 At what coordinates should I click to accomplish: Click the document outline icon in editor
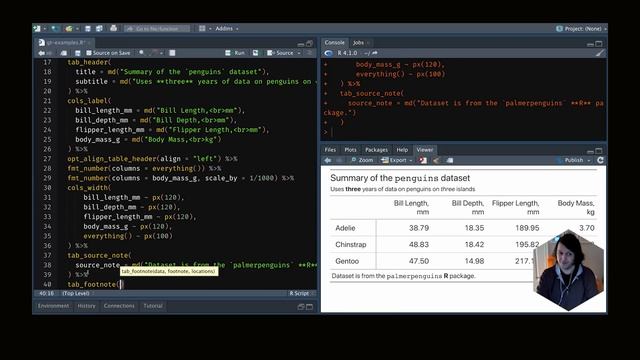pyautogui.click(x=309, y=53)
